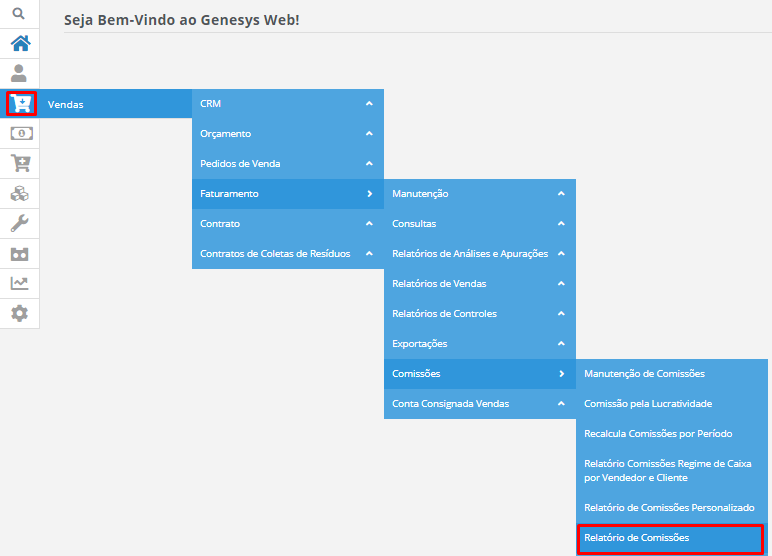
Task: Open the cart with plus purchases icon
Action: point(21,163)
